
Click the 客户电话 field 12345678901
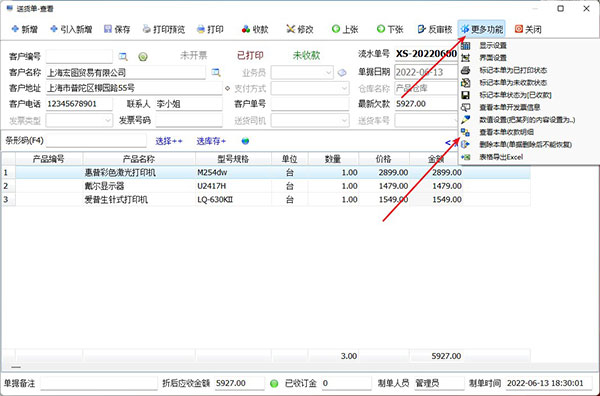click(79, 104)
